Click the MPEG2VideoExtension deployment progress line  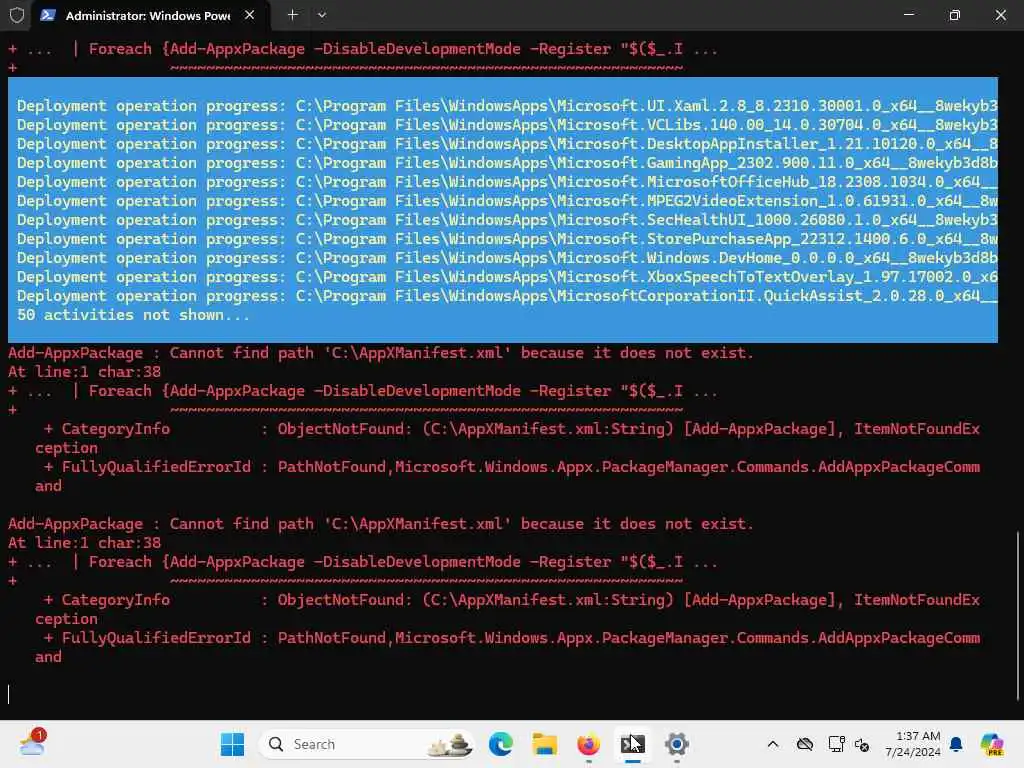507,200
